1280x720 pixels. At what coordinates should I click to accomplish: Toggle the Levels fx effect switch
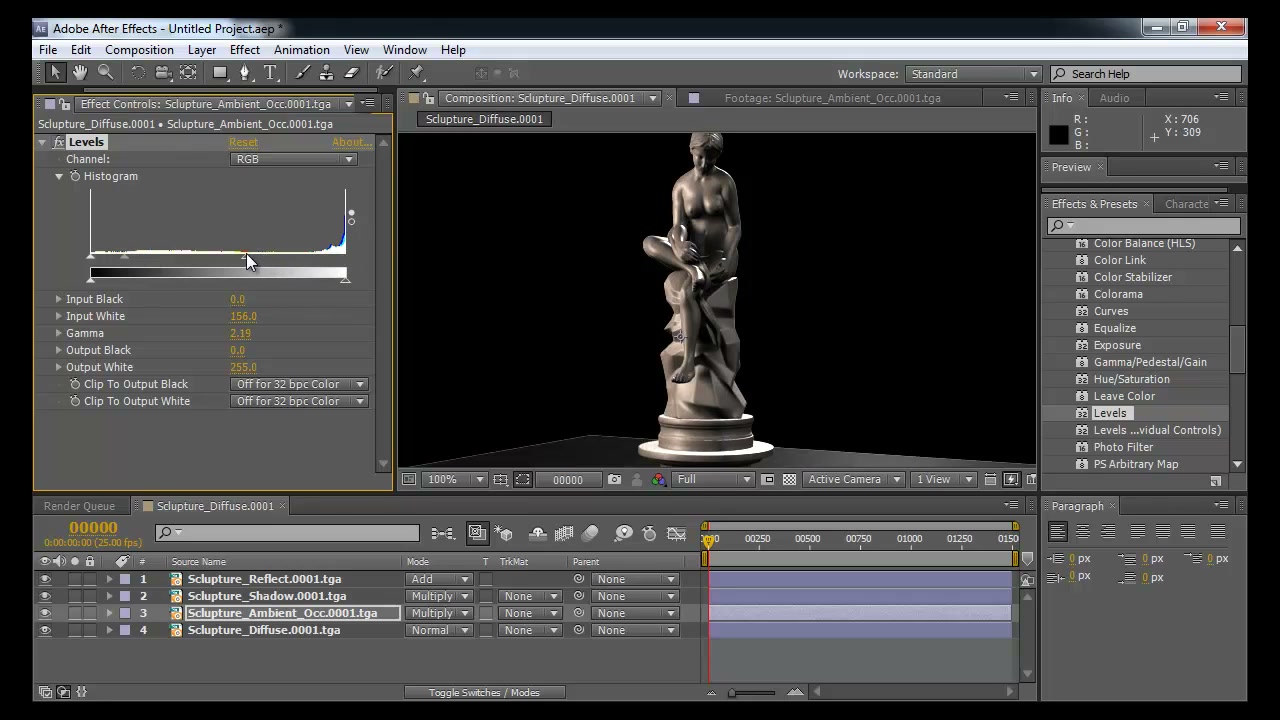coord(59,142)
